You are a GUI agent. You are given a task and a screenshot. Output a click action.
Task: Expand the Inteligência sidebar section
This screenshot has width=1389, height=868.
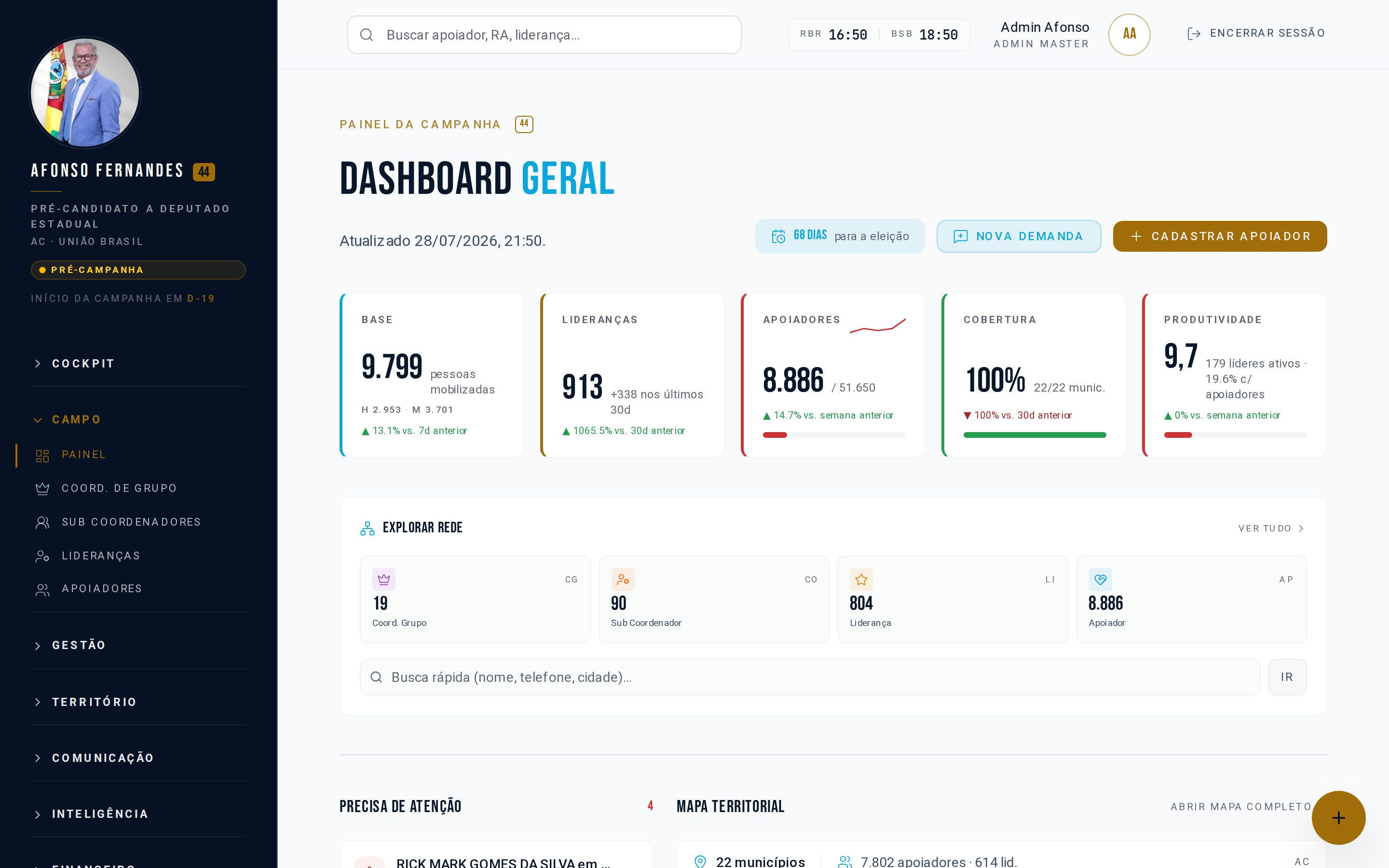[138, 814]
